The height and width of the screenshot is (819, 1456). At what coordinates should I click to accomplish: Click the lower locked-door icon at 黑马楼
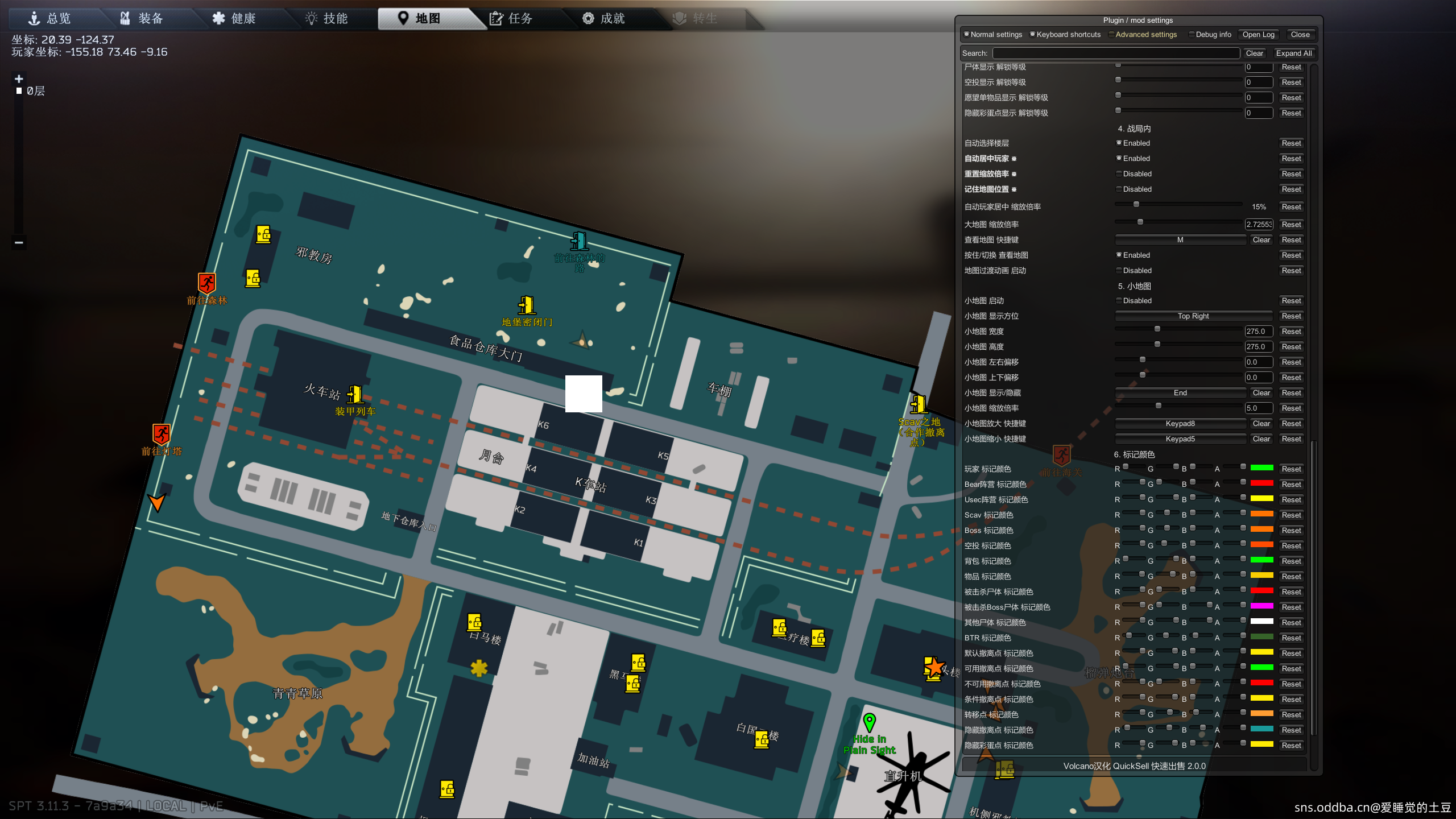point(633,684)
